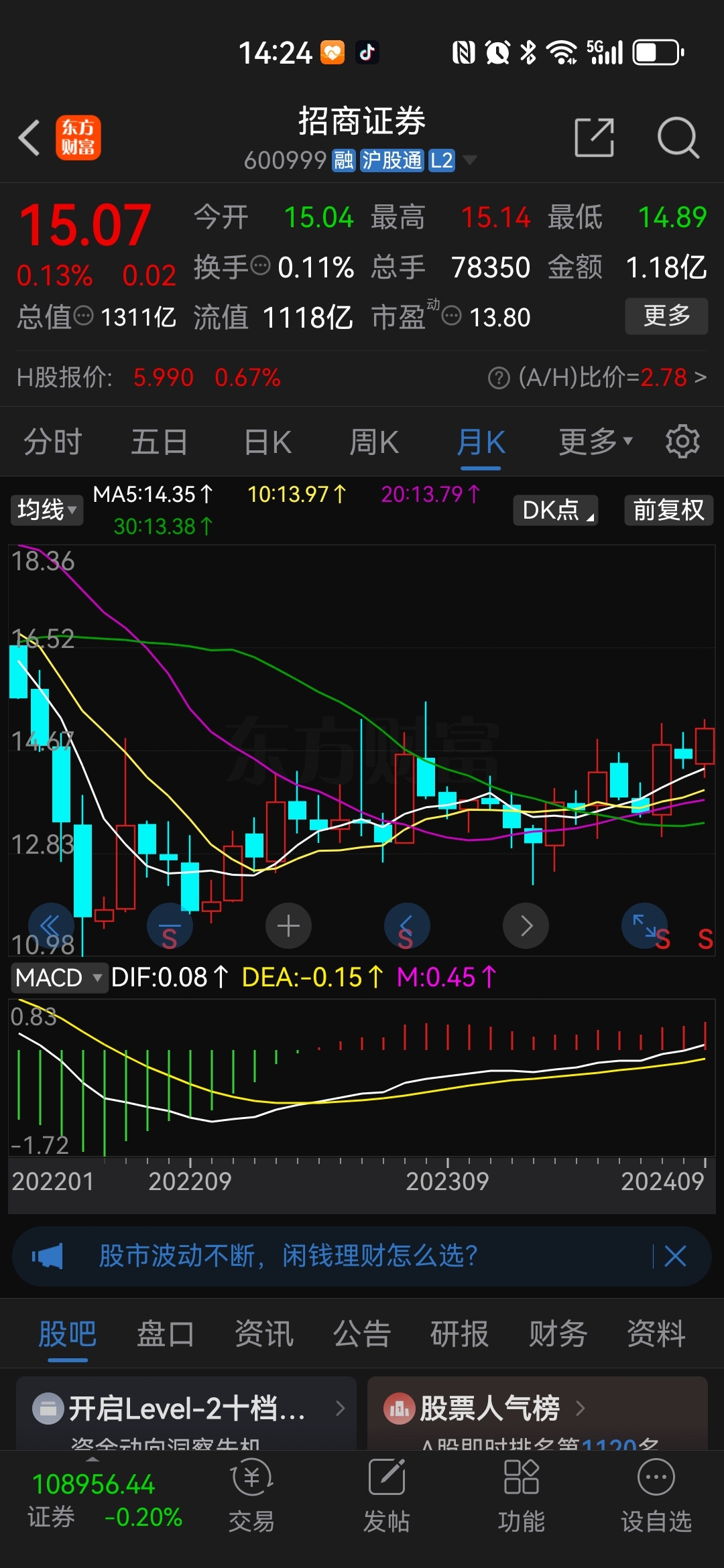Change 前复权 adjustment mode
The image size is (724, 1568).
(668, 510)
